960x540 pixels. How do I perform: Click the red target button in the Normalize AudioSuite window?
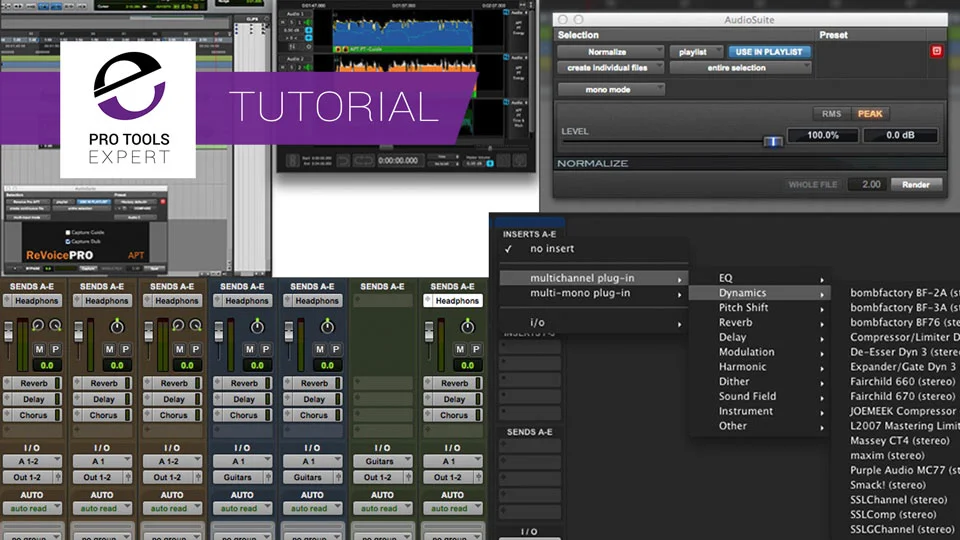(936, 51)
